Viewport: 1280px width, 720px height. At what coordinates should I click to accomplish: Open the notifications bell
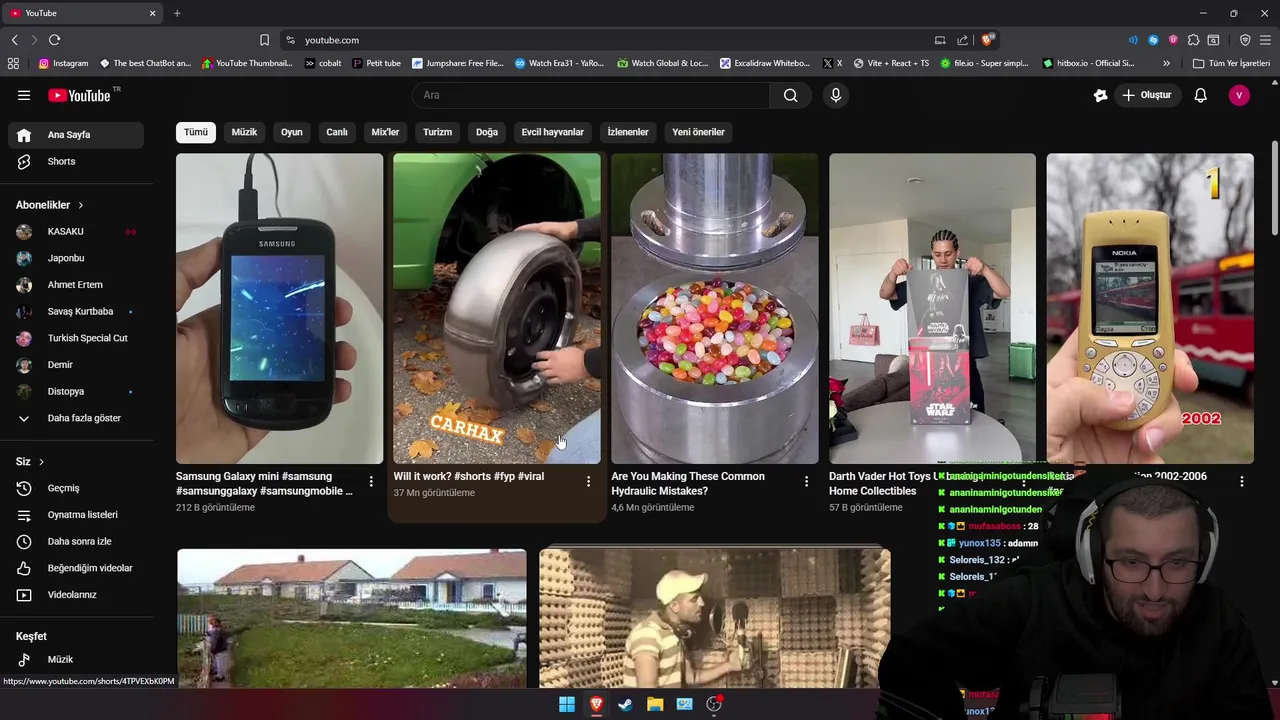pyautogui.click(x=1200, y=95)
